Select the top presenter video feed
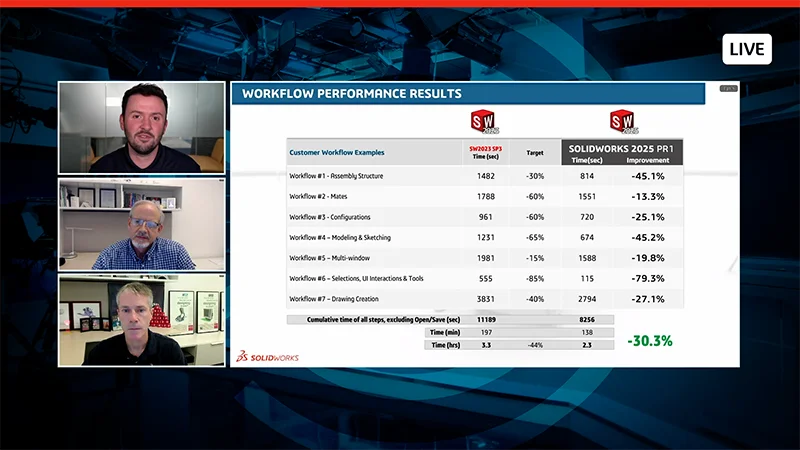The height and width of the screenshot is (450, 800). coord(141,127)
